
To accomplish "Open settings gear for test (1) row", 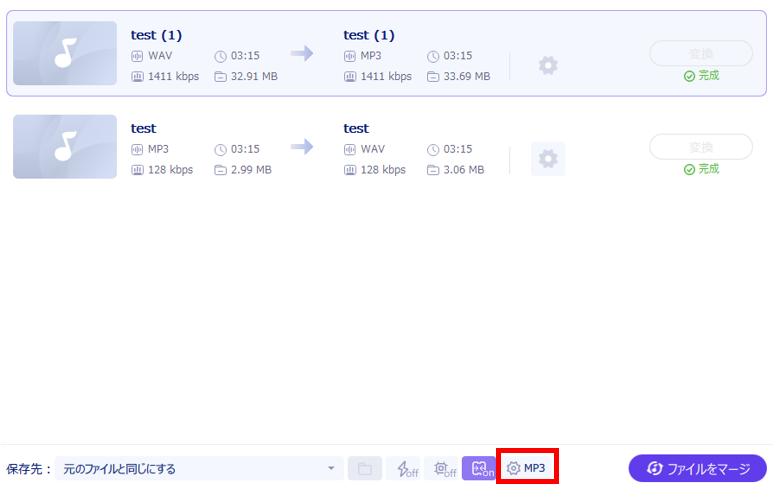I will tap(548, 66).
